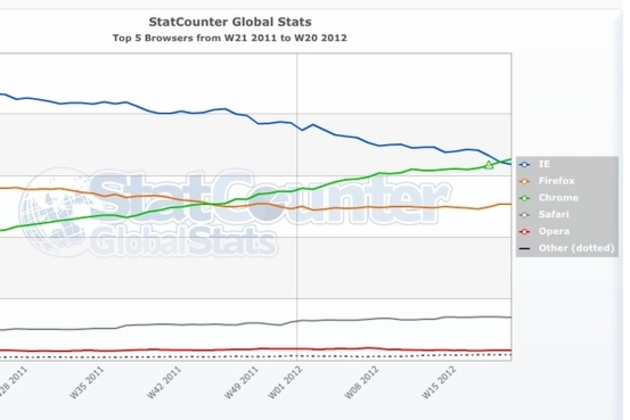Click the Safari gray legend marker
630x420 pixels.
click(x=525, y=214)
